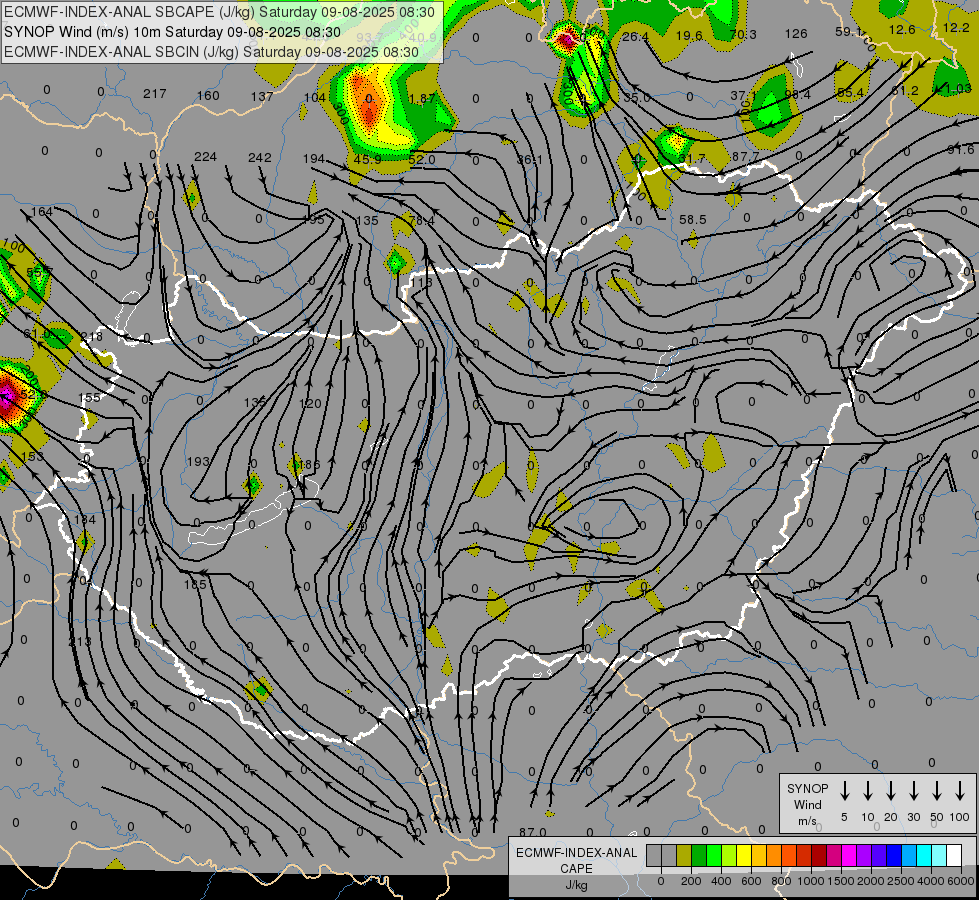This screenshot has width=979, height=900.
Task: Click the map value 217
Action: [155, 94]
